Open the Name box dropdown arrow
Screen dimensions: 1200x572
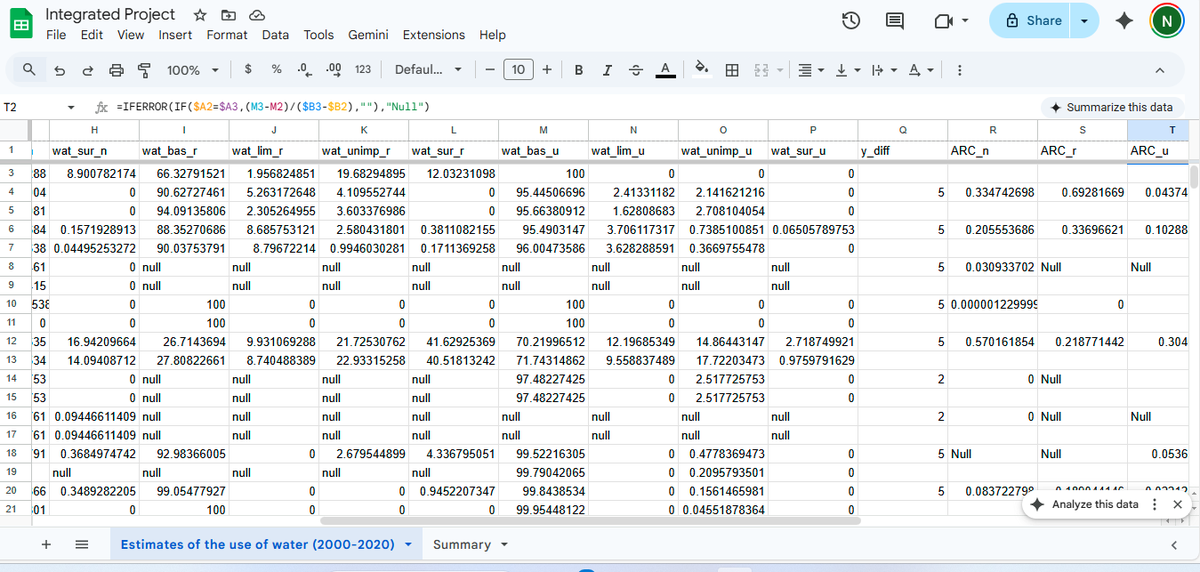[72, 107]
